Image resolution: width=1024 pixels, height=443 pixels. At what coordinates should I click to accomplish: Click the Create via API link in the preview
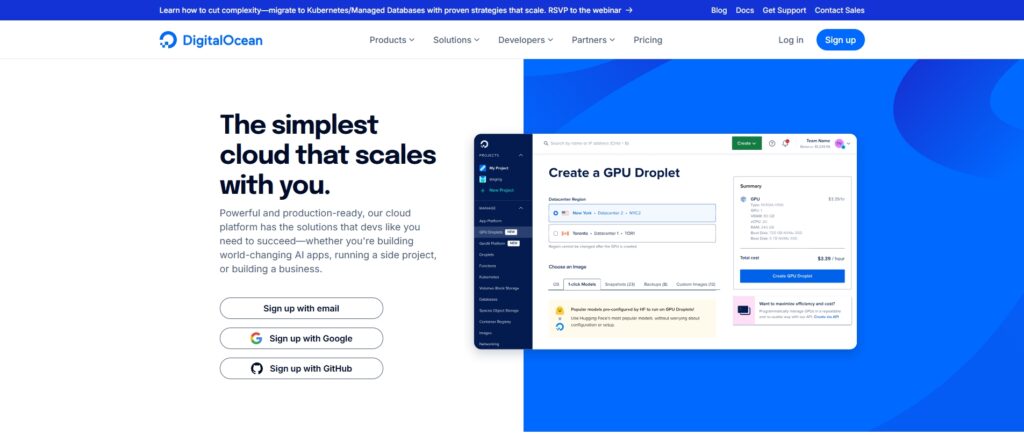click(x=826, y=316)
